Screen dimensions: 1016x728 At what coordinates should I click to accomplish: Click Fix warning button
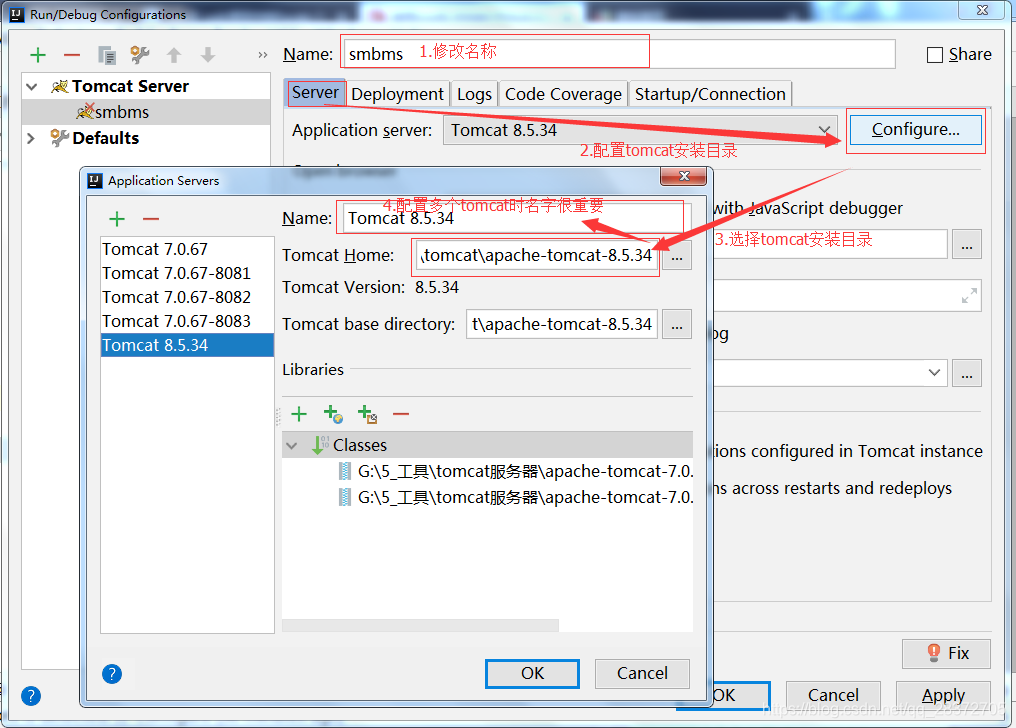(x=946, y=654)
